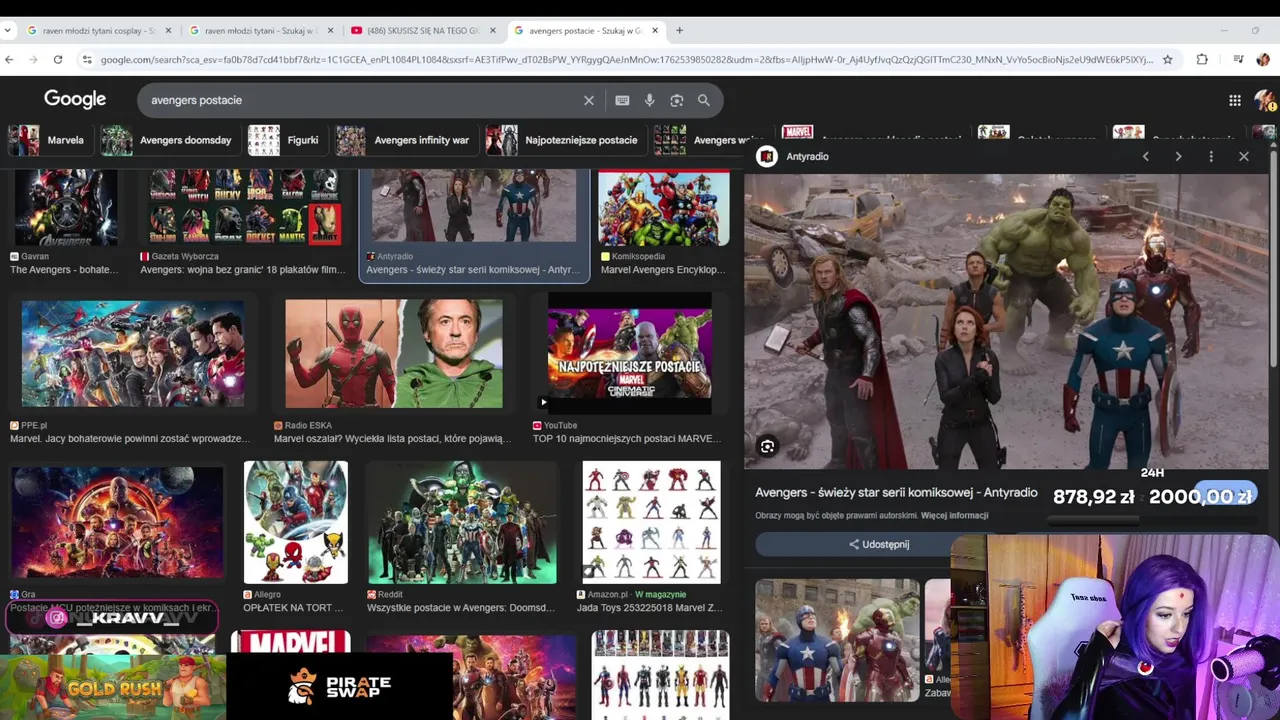Open the Radio ESKA Deadpool thumbnail
Screen dimensions: 1280x720
[x=394, y=354]
